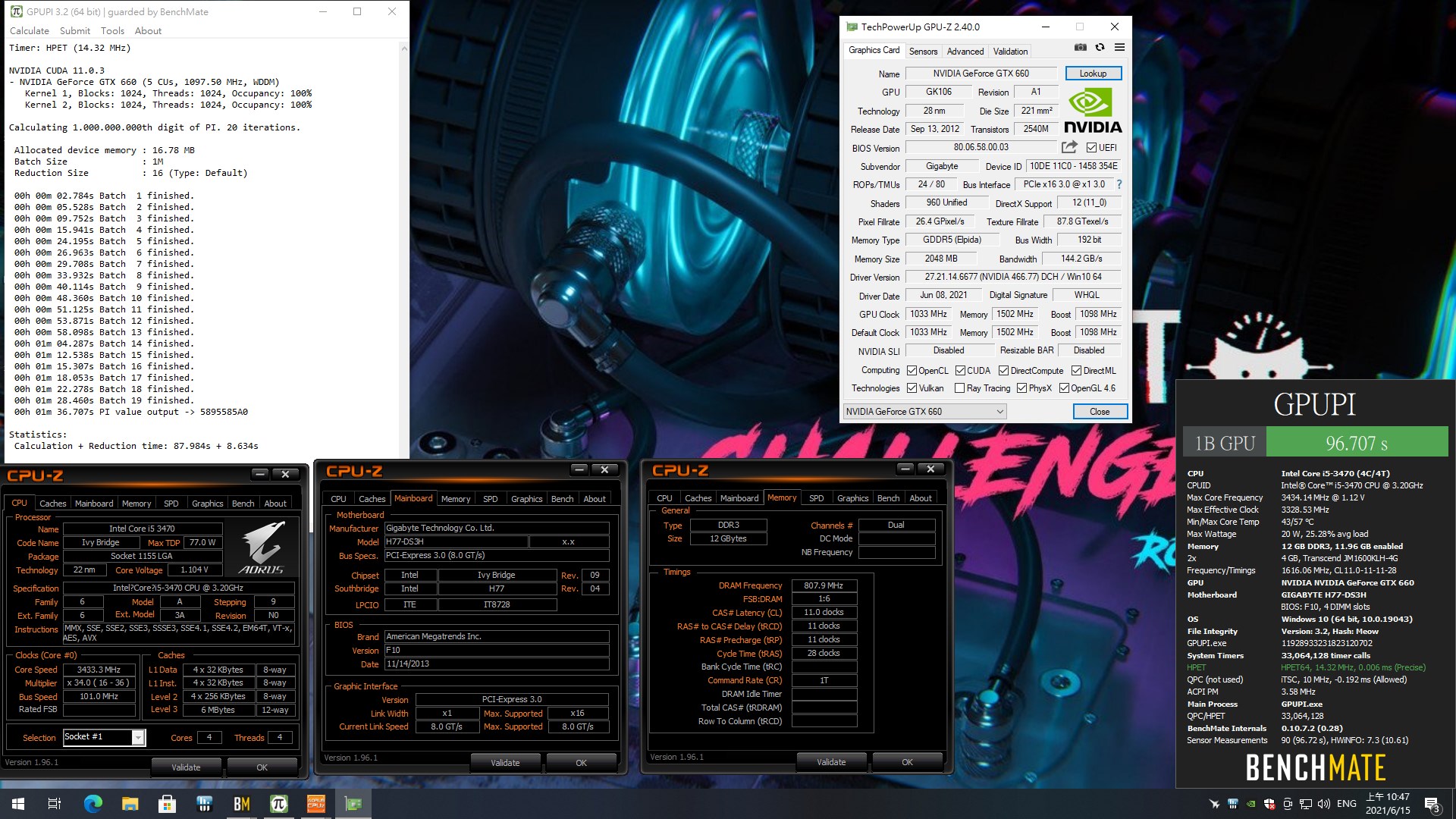This screenshot has width=1456, height=819.
Task: Open File Explorer from taskbar
Action: pyautogui.click(x=130, y=804)
